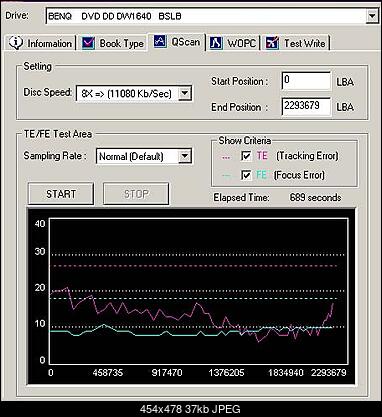Uncheck the FE Focus Error checkbox
This screenshot has height=417, width=382.
coord(246,175)
